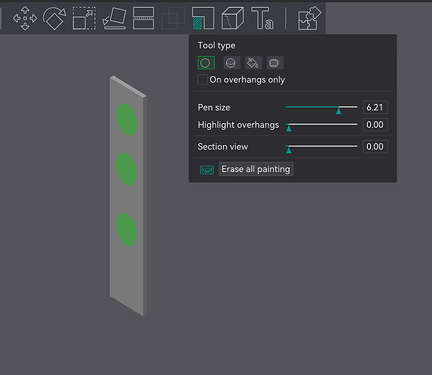Enable On overhangs only checkbox
Image resolution: width=432 pixels, height=375 pixels.
pos(202,80)
